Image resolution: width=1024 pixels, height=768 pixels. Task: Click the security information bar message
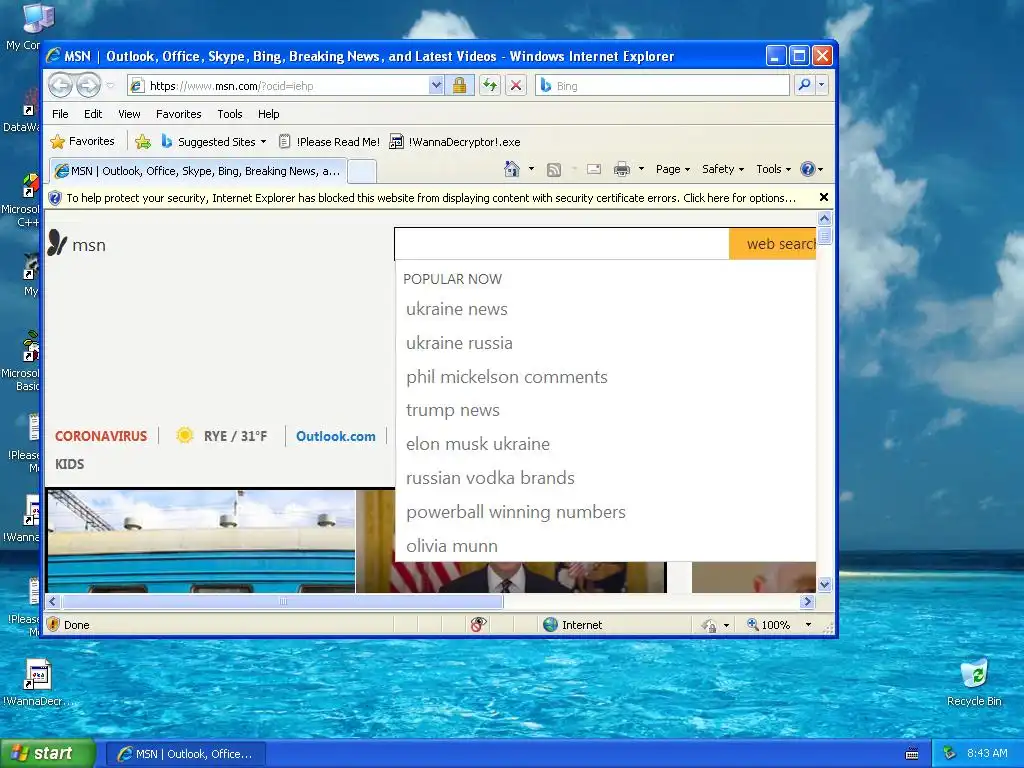pos(431,198)
